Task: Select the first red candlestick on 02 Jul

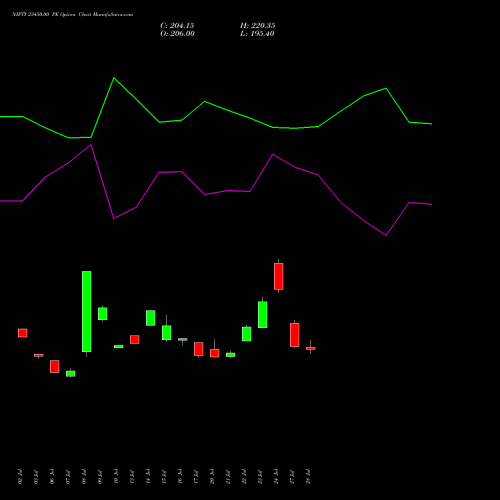Action: [23, 333]
